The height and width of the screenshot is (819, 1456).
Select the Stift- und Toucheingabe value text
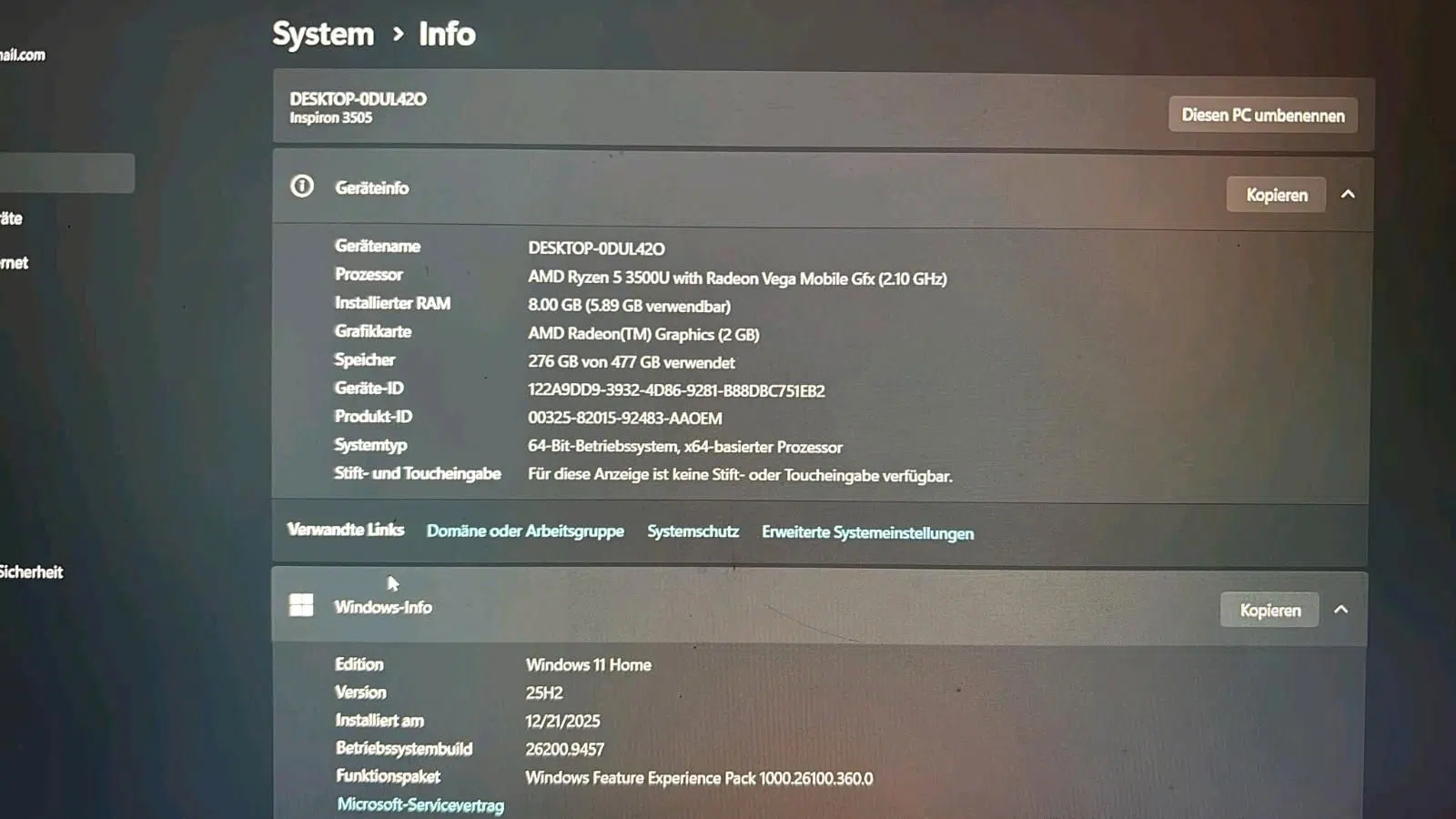point(740,475)
